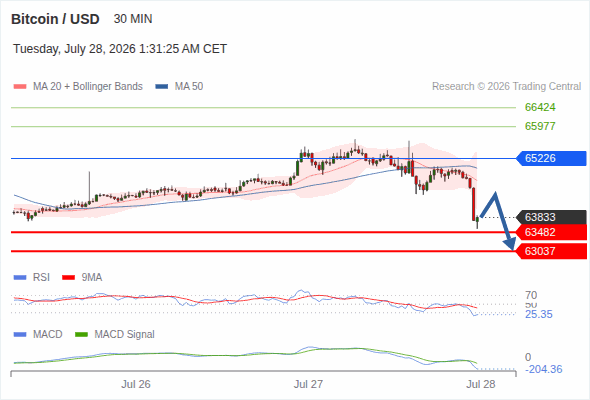The height and width of the screenshot is (400, 590).
Task: Click the blue 65226 pivot price tag
Action: click(x=551, y=158)
